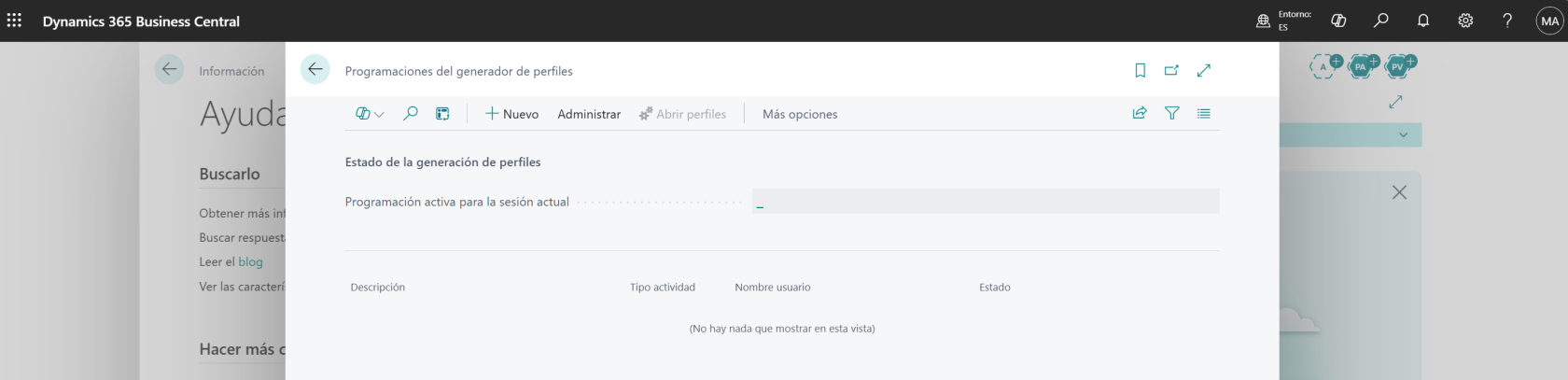
Task: Share the page with the share icon
Action: [1140, 113]
